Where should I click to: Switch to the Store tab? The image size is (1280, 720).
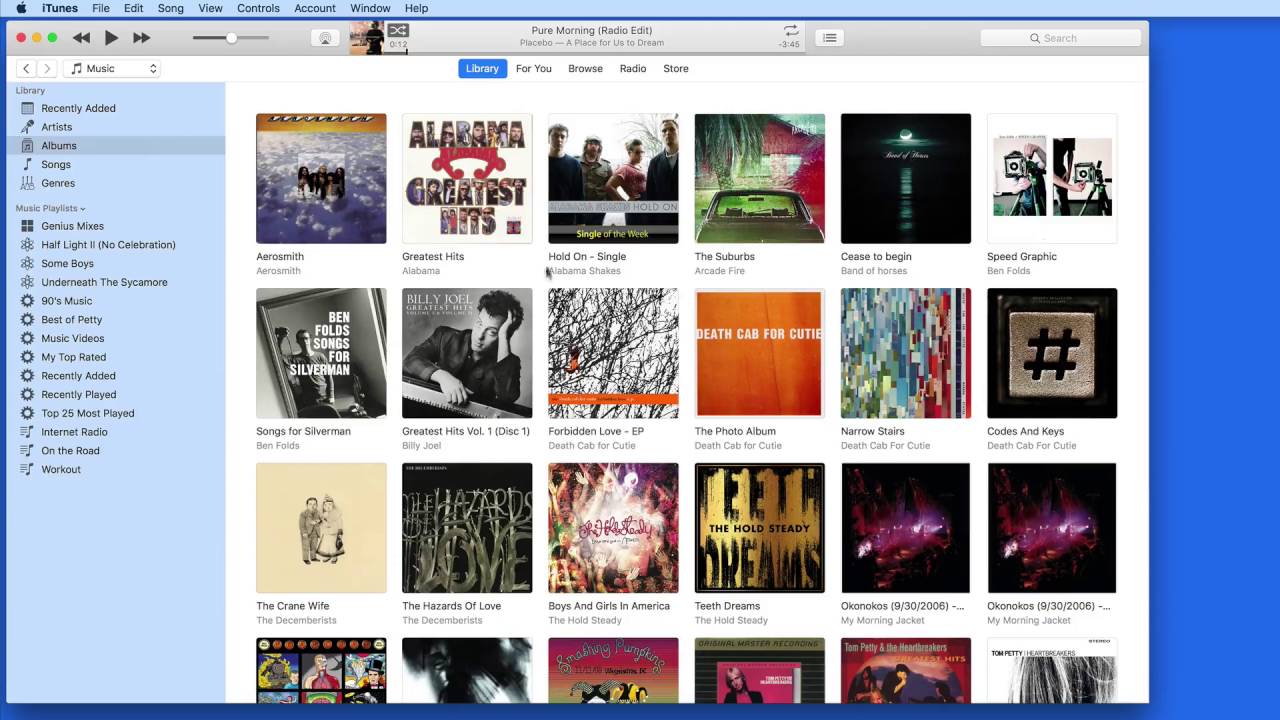click(676, 68)
